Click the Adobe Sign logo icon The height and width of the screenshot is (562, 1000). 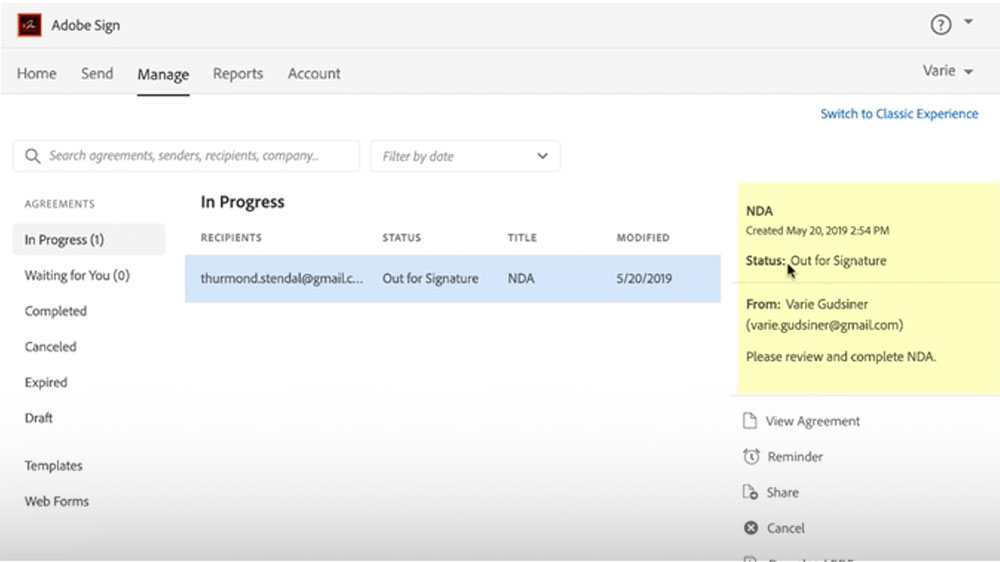pos(29,25)
